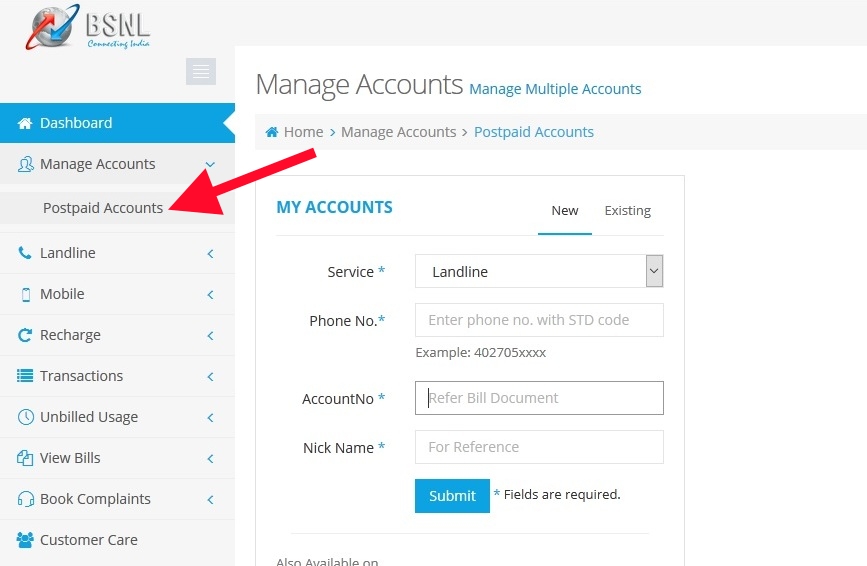Select Postpaid Accounts in sidebar
Screen dimensions: 867x566
117,208
